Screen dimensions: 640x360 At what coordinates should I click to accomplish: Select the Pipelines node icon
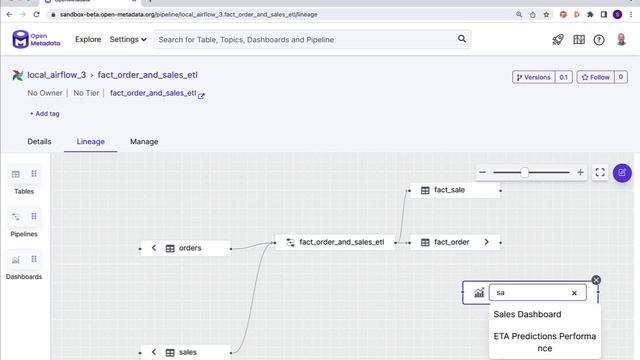(16, 217)
